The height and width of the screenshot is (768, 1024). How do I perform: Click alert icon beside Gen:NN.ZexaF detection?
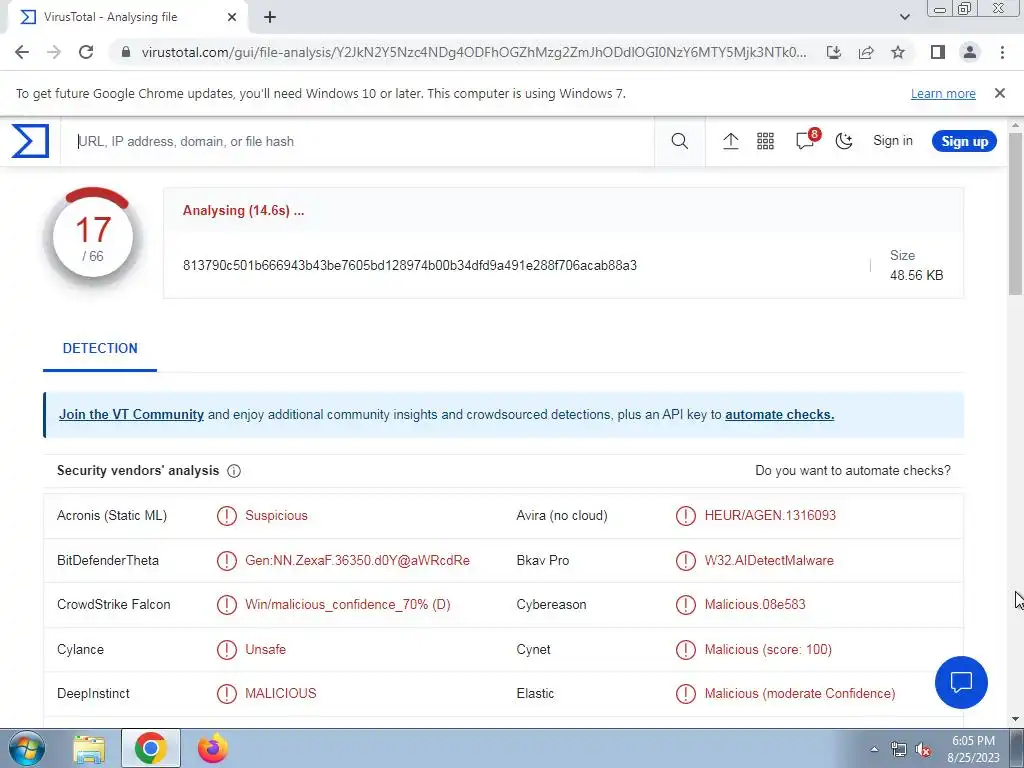(227, 560)
